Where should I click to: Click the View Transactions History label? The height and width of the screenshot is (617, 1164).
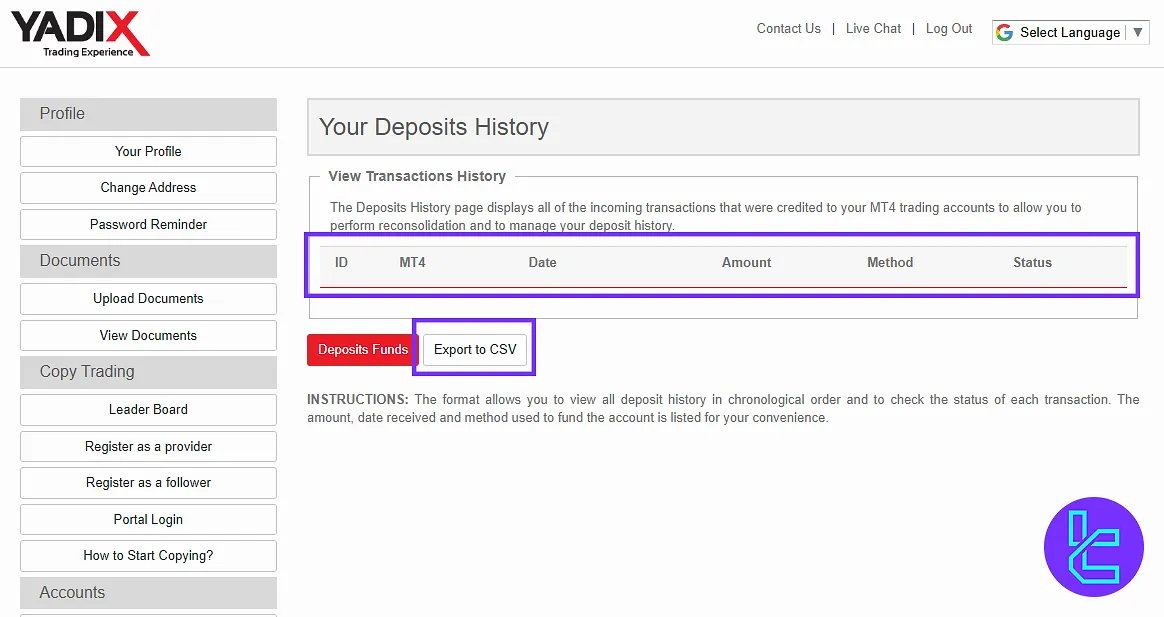[417, 176]
